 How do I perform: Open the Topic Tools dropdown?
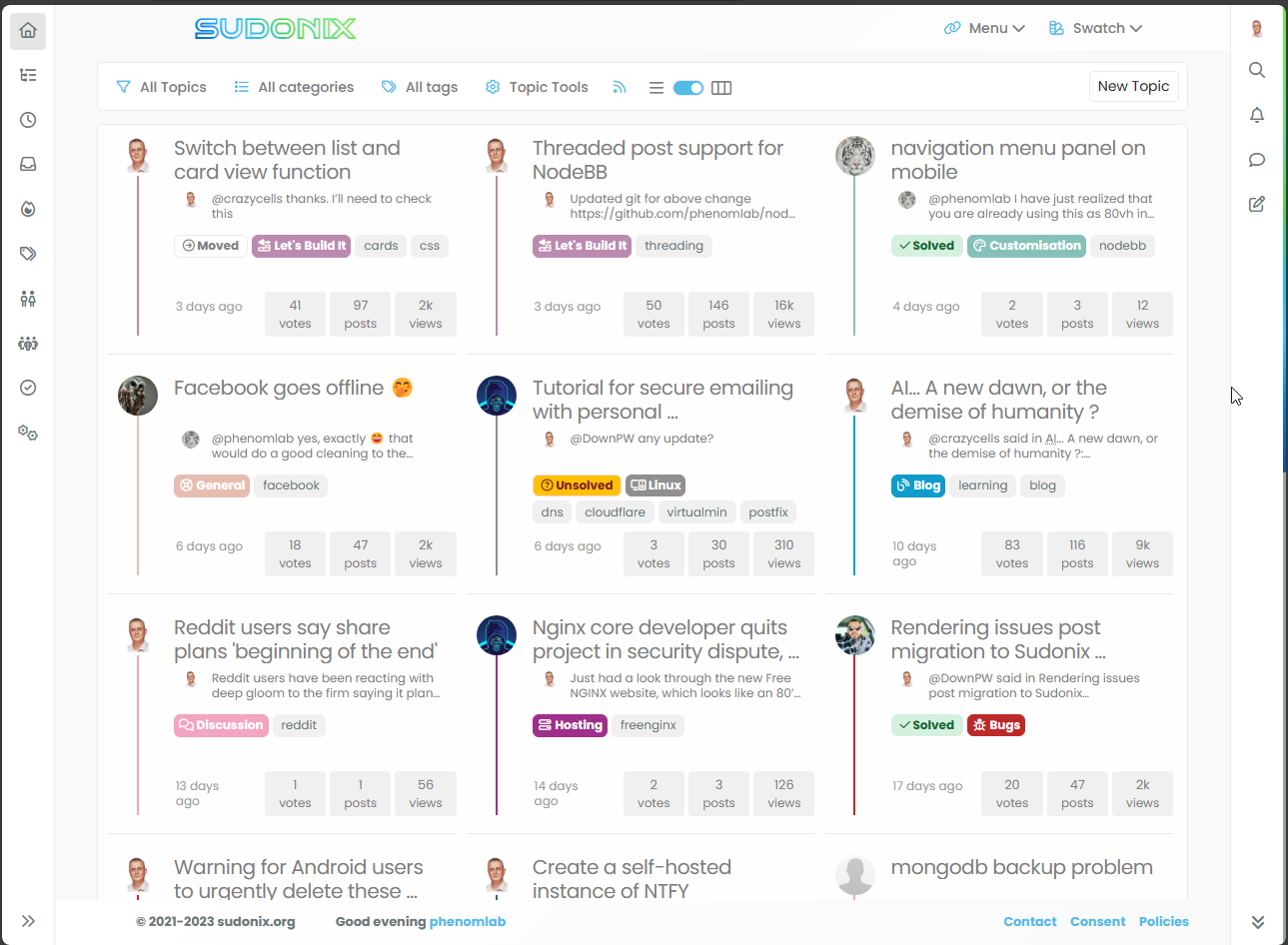pyautogui.click(x=537, y=88)
